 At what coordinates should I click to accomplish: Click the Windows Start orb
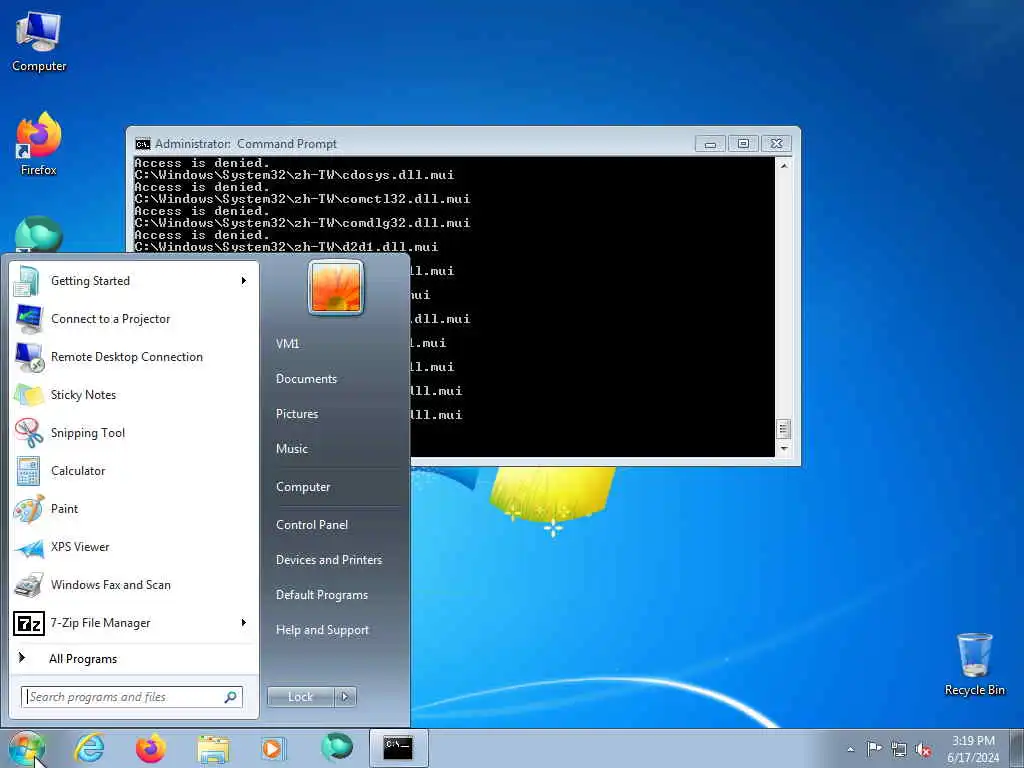click(x=26, y=748)
